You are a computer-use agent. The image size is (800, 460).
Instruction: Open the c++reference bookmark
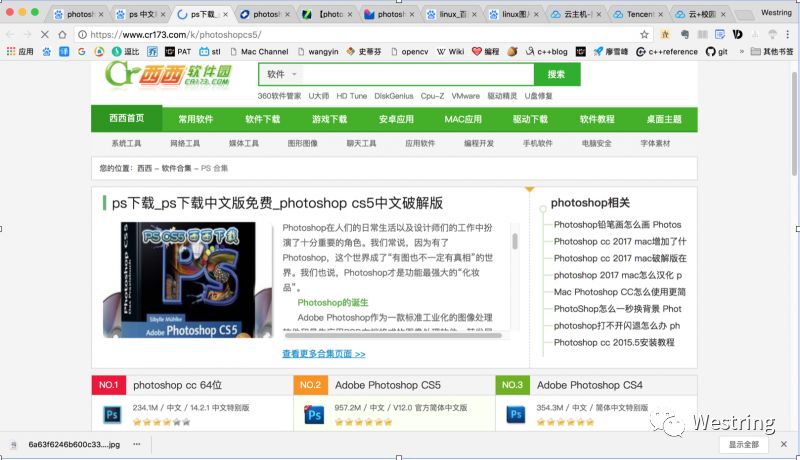[667, 52]
